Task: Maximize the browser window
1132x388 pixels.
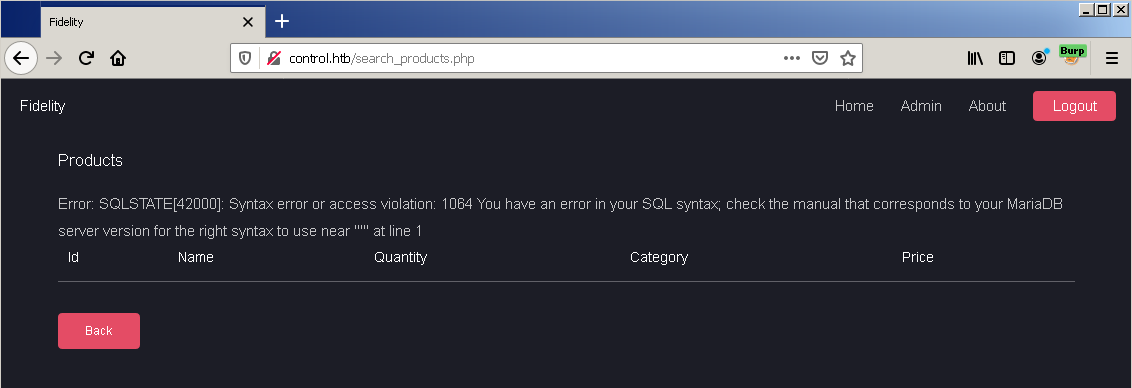Action: 1102,10
